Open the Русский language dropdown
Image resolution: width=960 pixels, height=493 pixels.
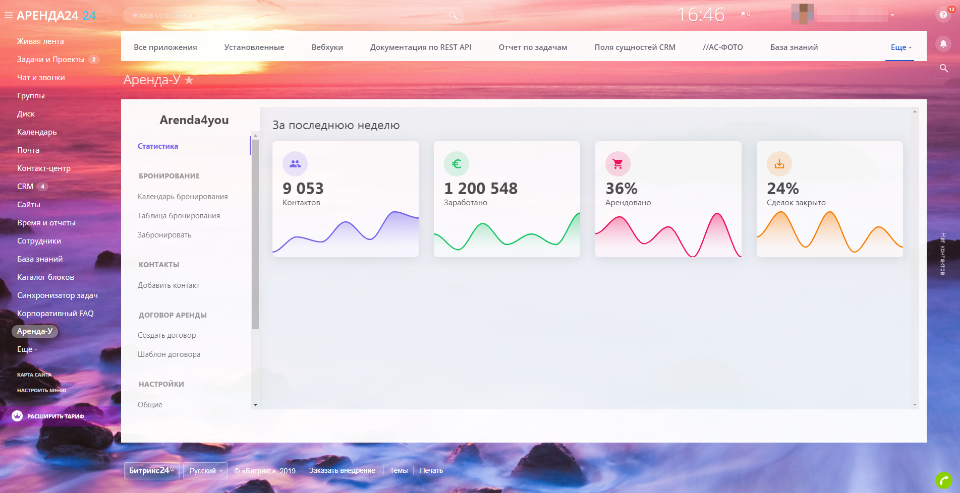(206, 470)
